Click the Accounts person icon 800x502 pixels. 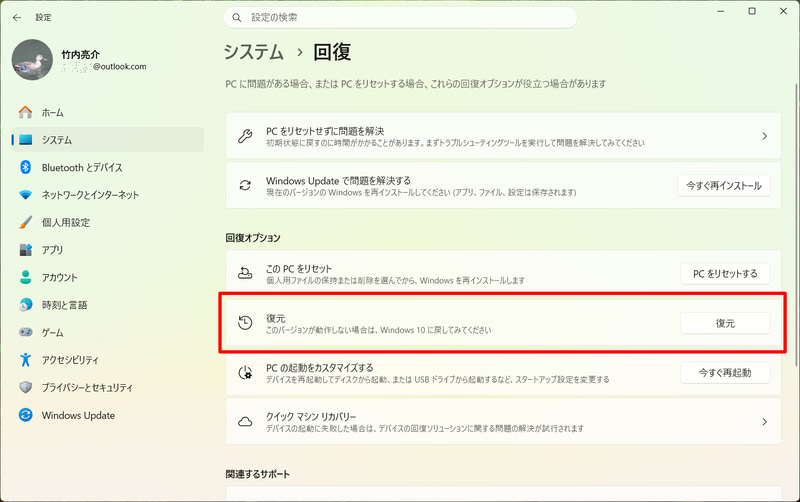pyautogui.click(x=26, y=277)
